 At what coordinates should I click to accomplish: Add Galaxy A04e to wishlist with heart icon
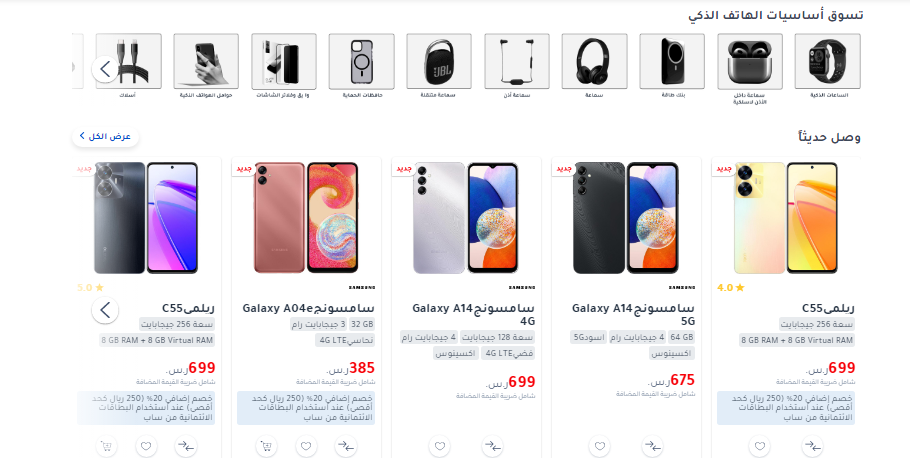tap(306, 446)
